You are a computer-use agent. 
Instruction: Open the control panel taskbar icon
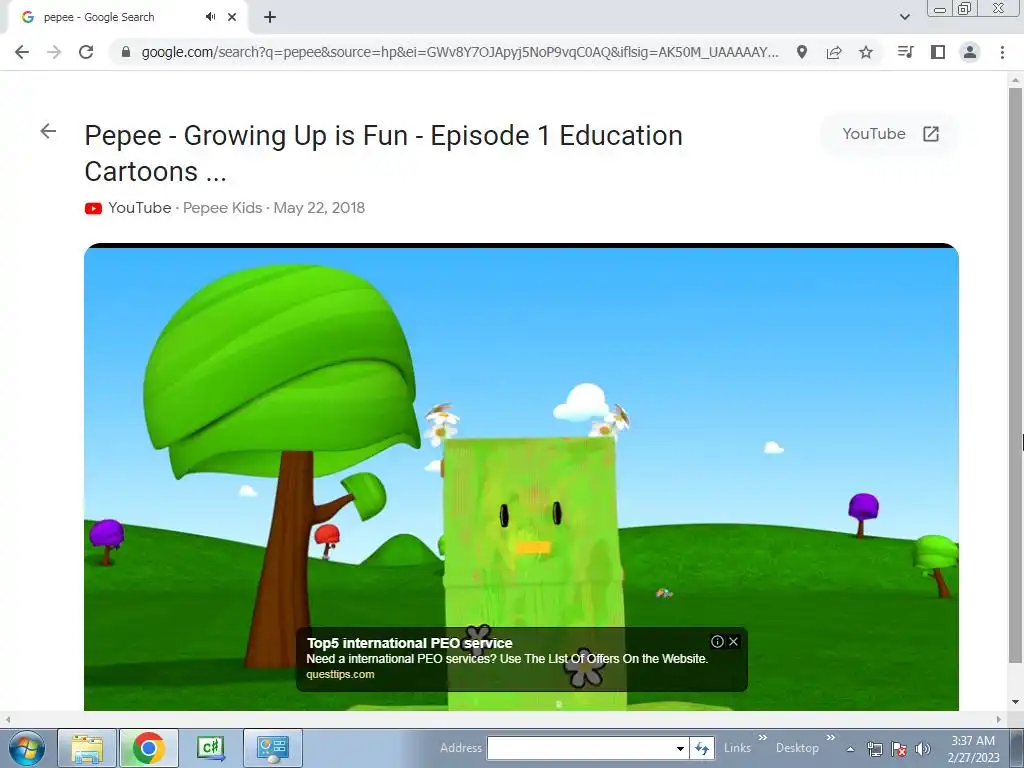272,748
